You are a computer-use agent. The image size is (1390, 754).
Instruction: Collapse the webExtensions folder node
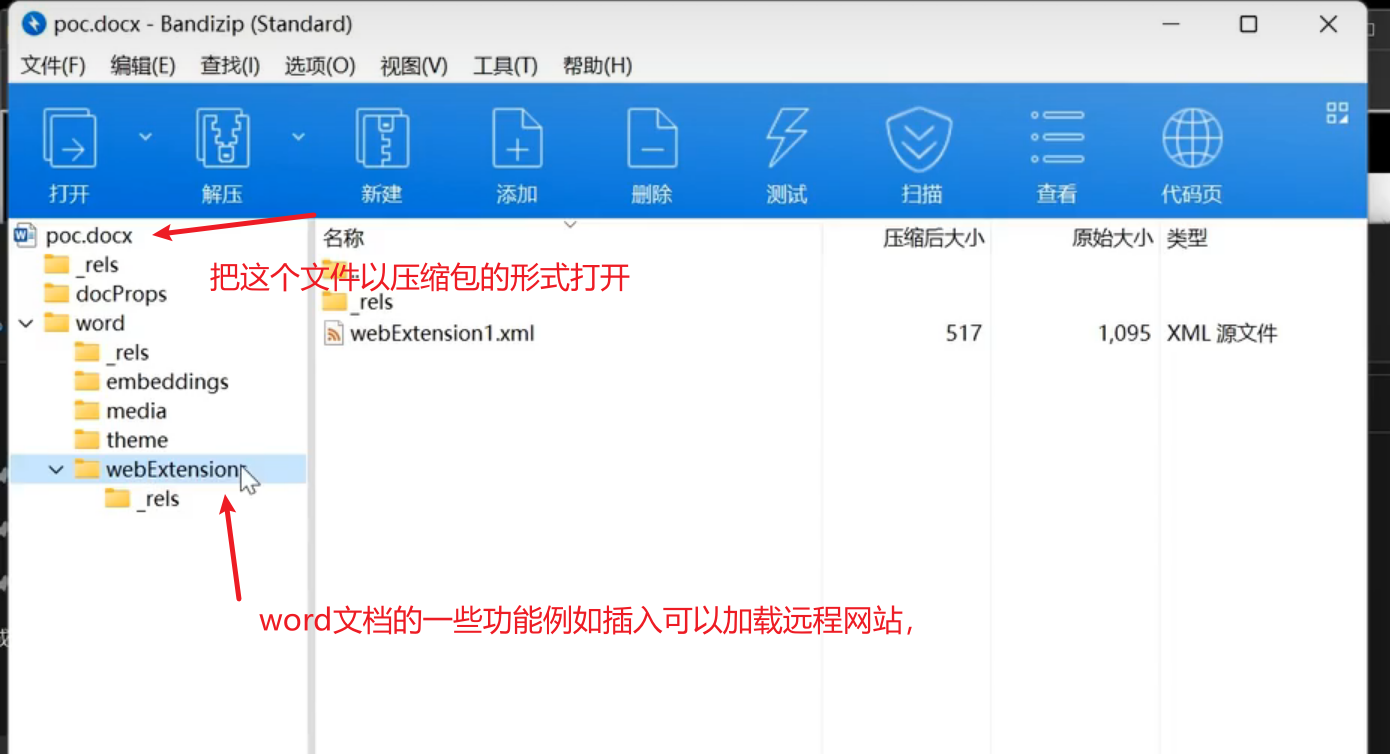pyautogui.click(x=57, y=469)
